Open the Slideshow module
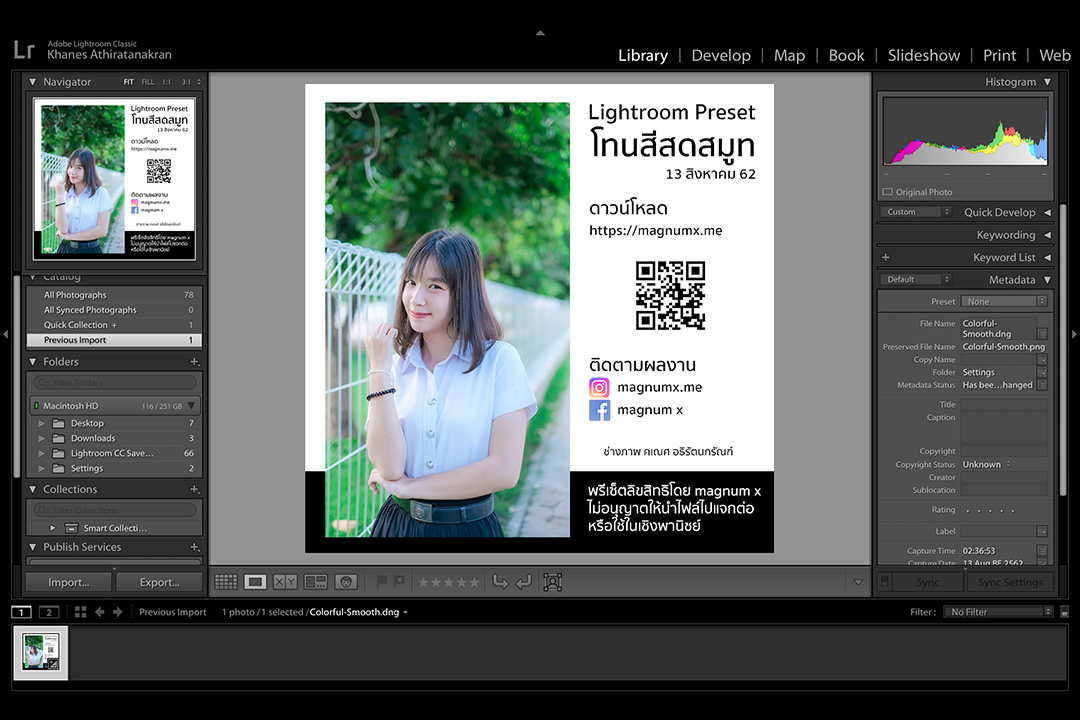This screenshot has height=720, width=1080. tap(924, 56)
